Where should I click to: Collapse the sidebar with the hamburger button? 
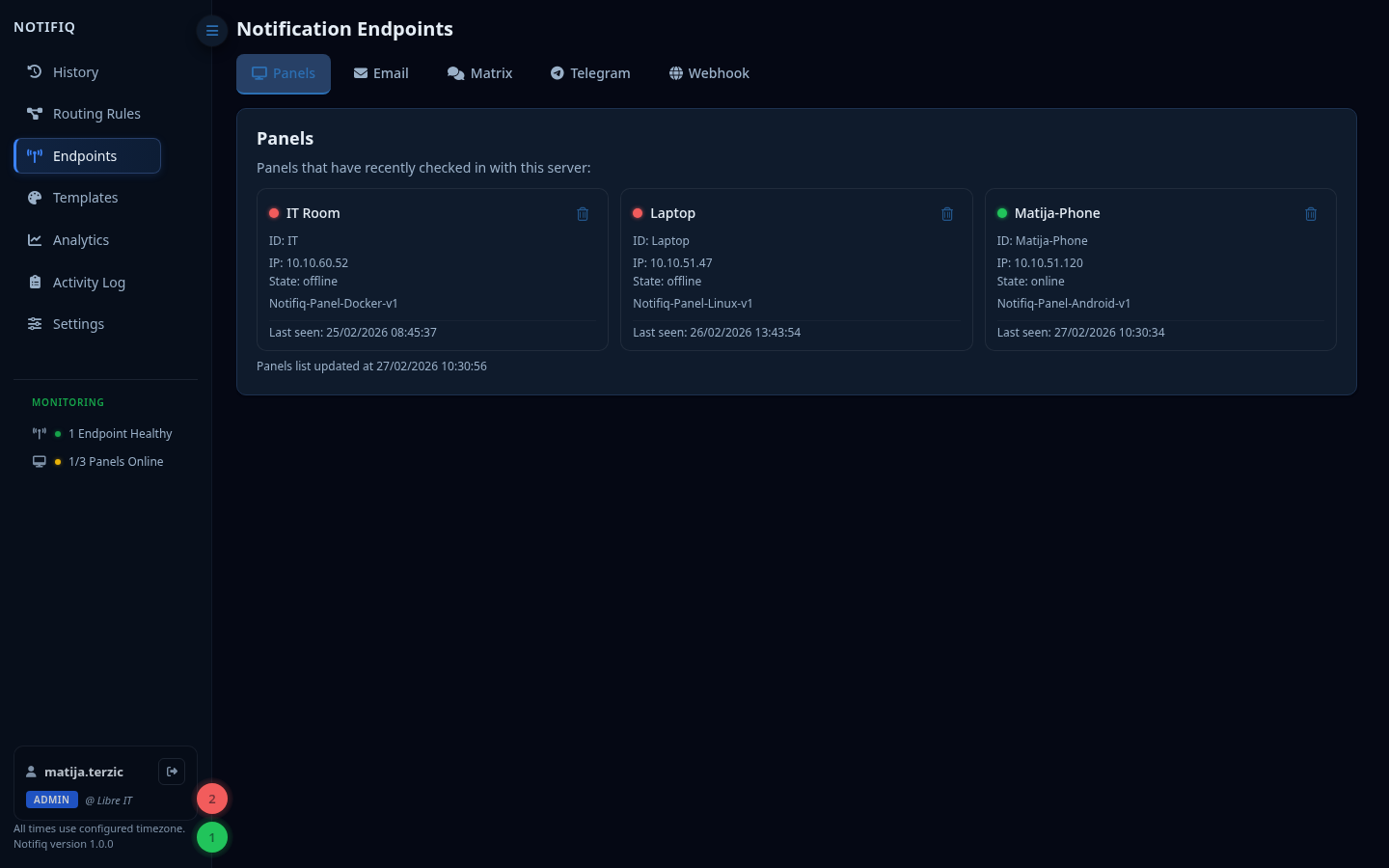(x=212, y=31)
